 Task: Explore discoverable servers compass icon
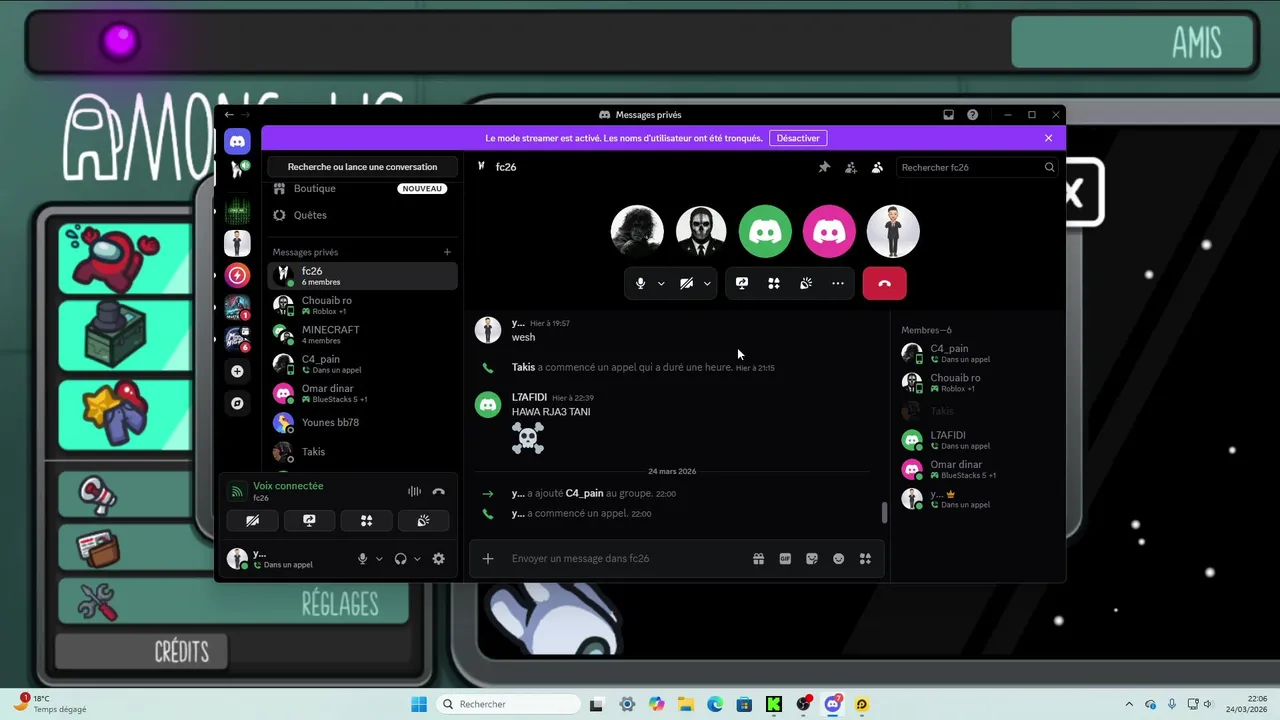pyautogui.click(x=237, y=404)
